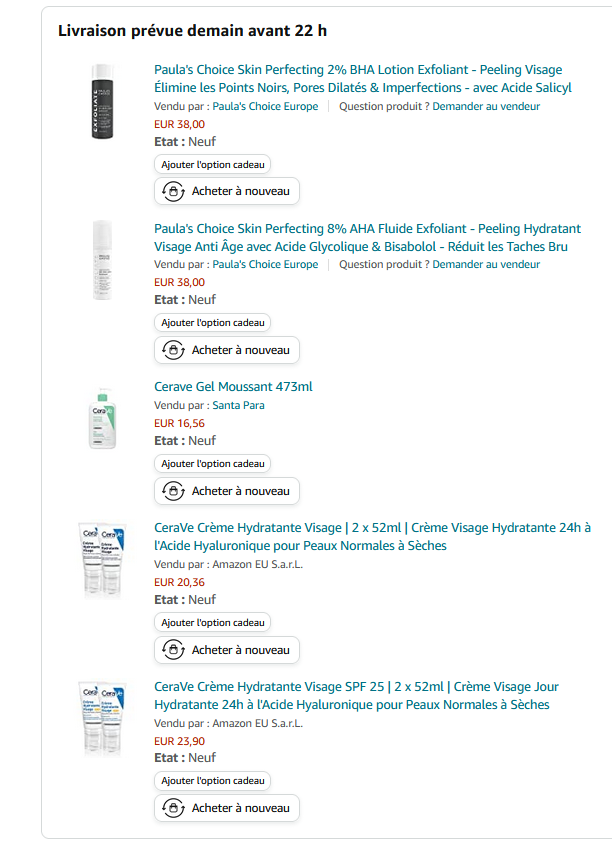The height and width of the screenshot is (845, 612).
Task: Open Cerave Gel Moussant 473ml product link
Action: click(x=233, y=387)
